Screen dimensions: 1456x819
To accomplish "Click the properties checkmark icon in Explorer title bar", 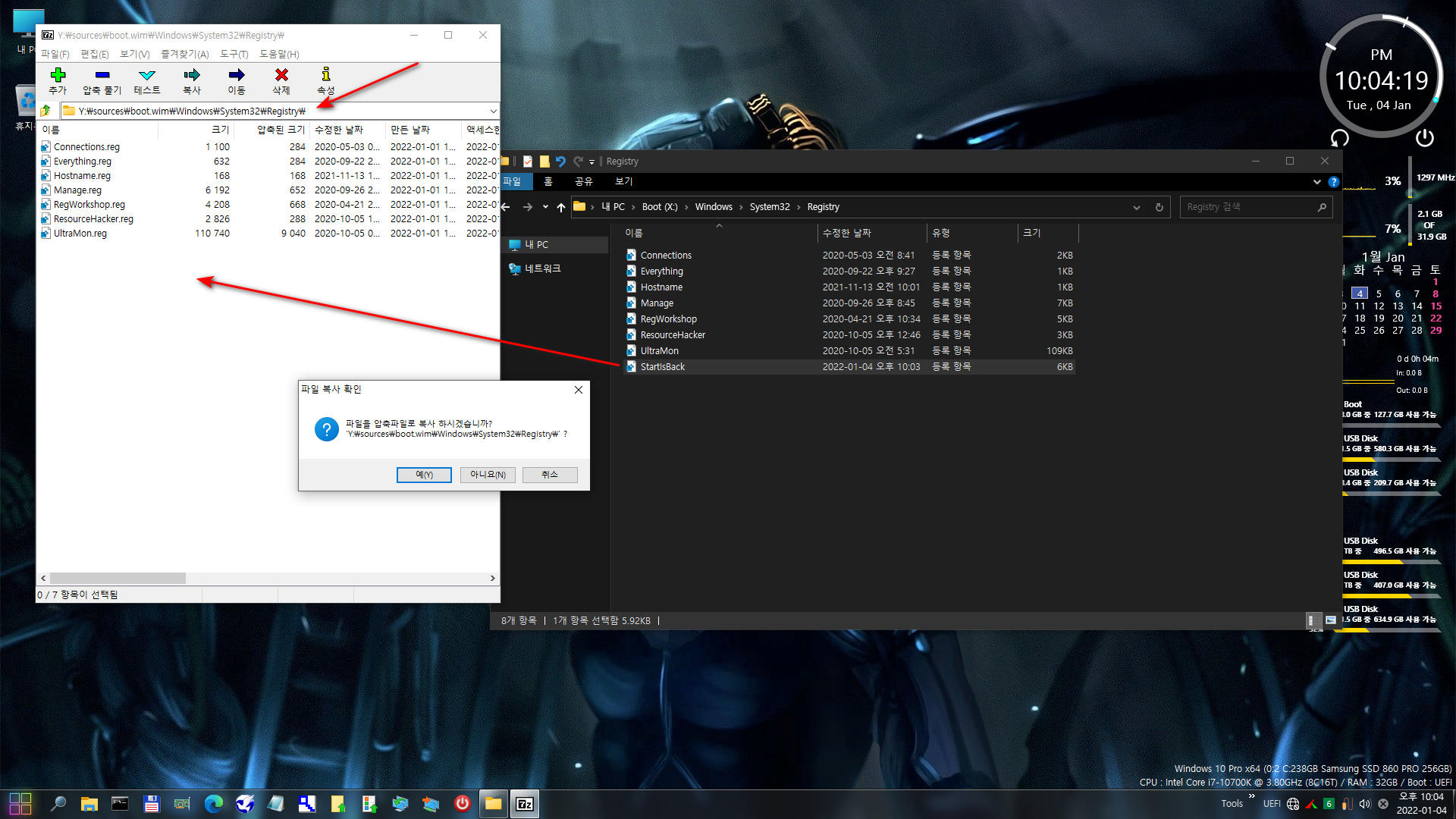I will (528, 162).
